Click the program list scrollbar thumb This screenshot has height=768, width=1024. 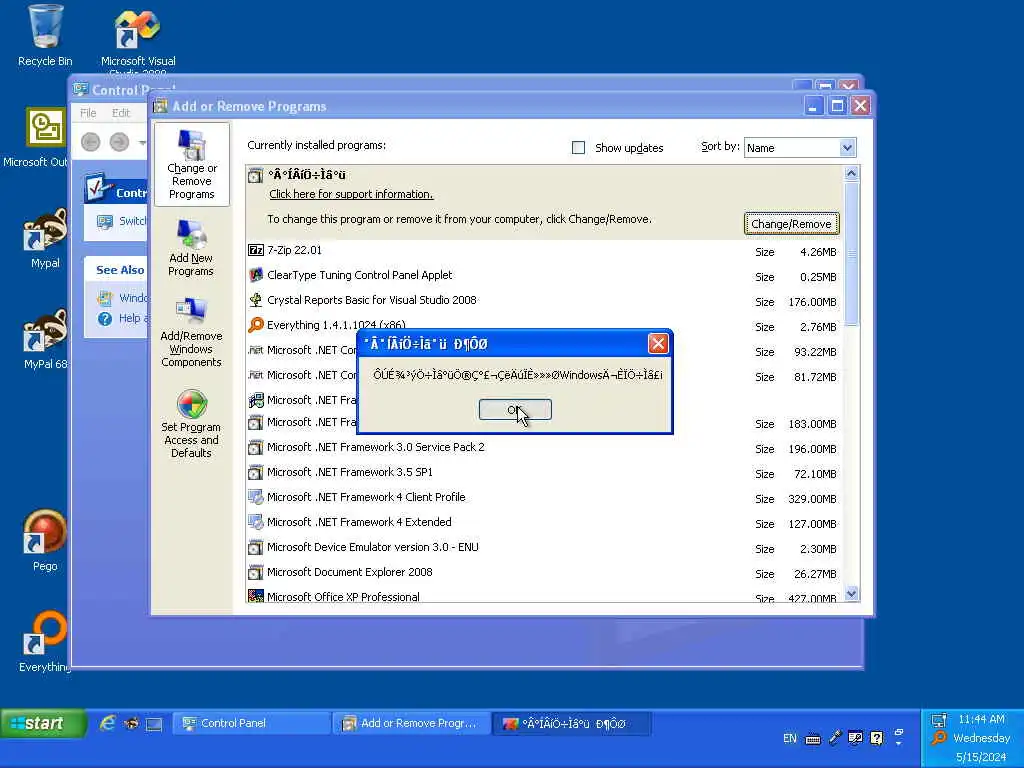click(x=851, y=253)
